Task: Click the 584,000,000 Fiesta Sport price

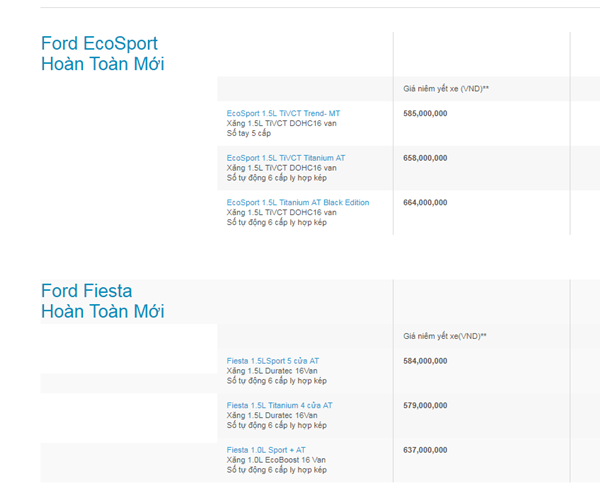Action: (x=425, y=361)
